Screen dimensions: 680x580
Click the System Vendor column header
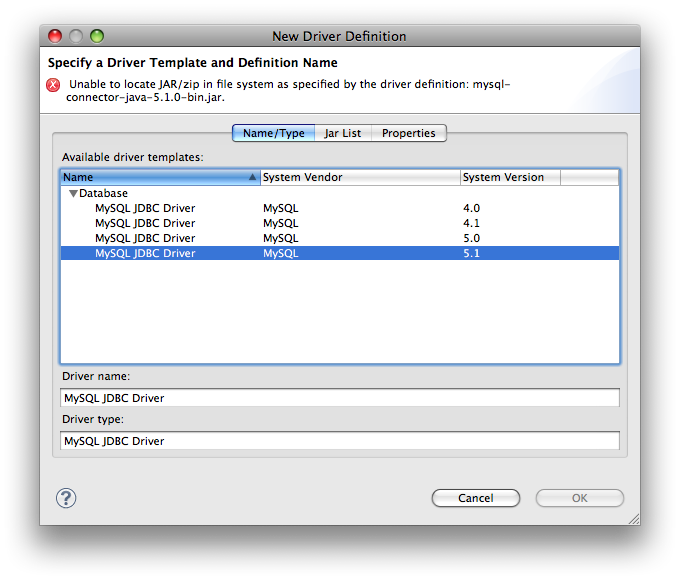(x=360, y=177)
